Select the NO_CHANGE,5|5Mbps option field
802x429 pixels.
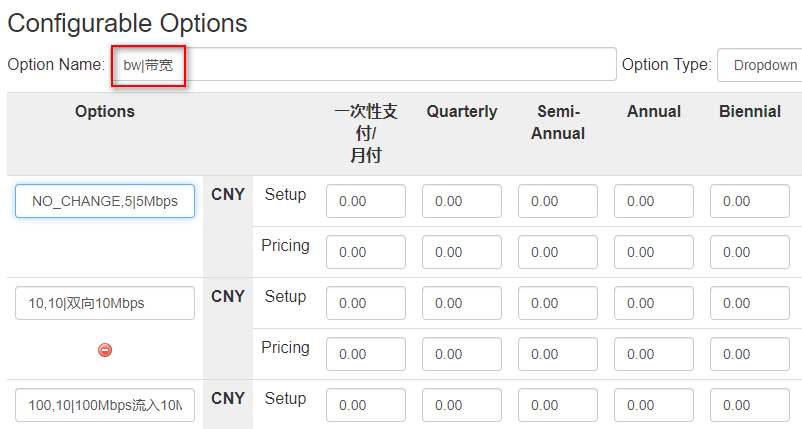click(105, 201)
